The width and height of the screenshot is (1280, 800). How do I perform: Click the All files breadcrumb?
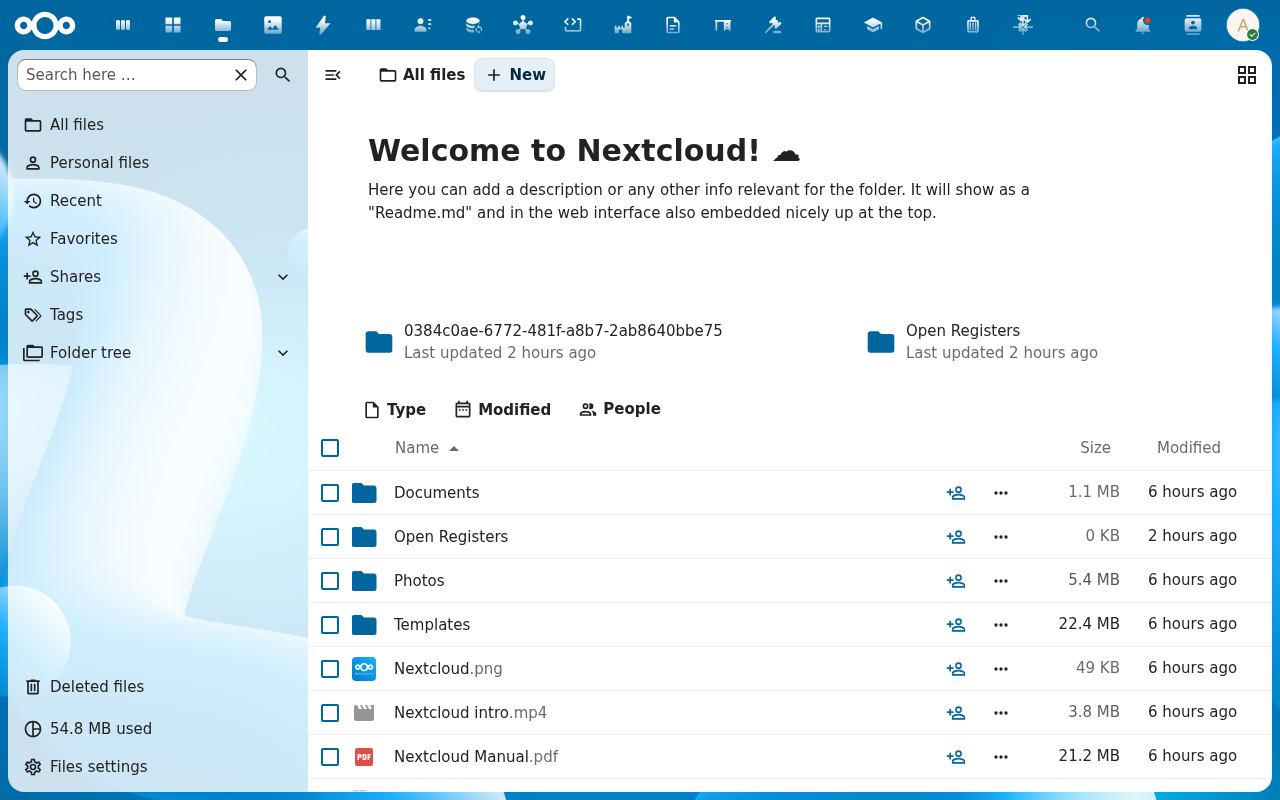(422, 75)
